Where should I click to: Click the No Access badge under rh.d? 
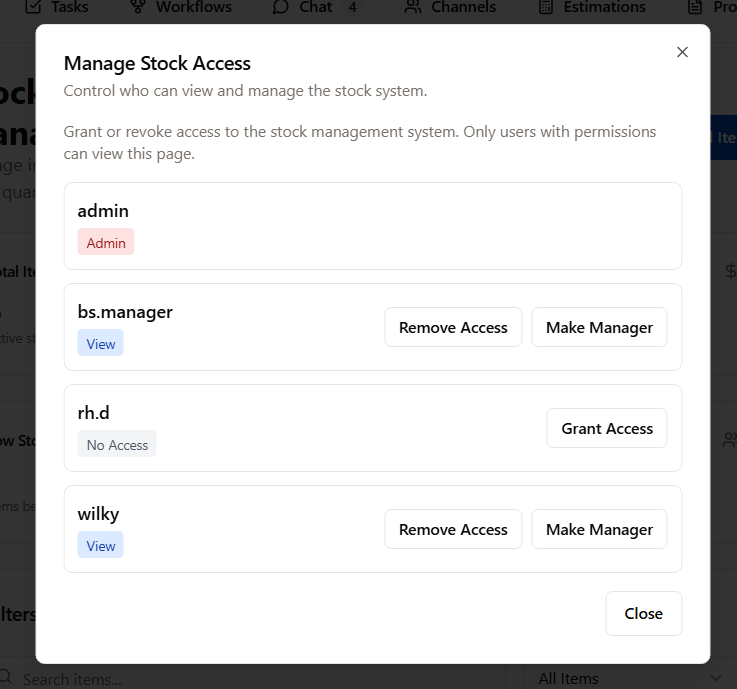pyautogui.click(x=117, y=444)
